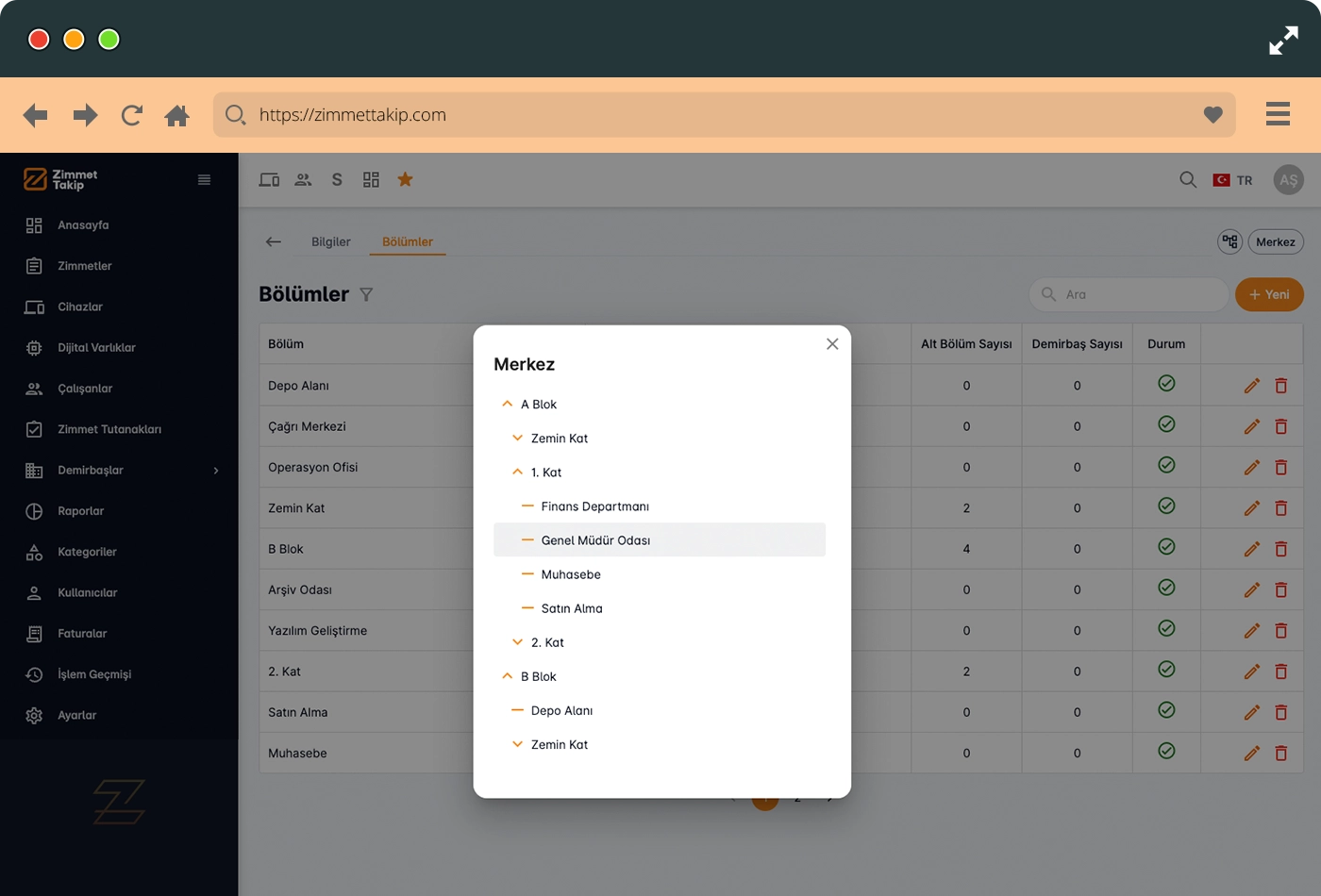Image resolution: width=1321 pixels, height=896 pixels.
Task: Click the devices shortcut icon in top toolbar
Action: tap(269, 179)
